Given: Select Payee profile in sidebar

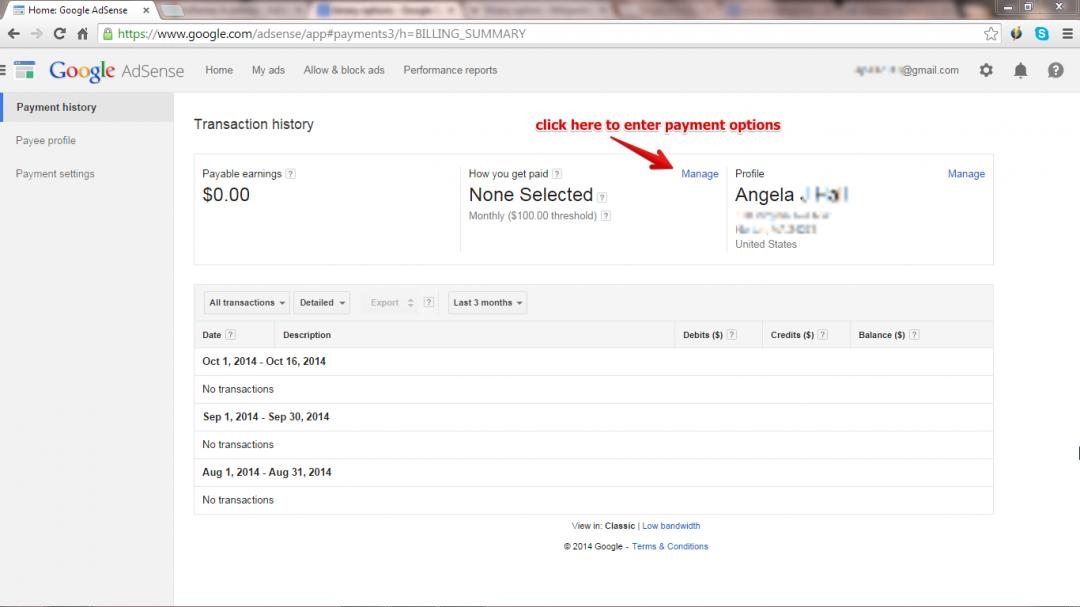Looking at the screenshot, I should point(45,141).
